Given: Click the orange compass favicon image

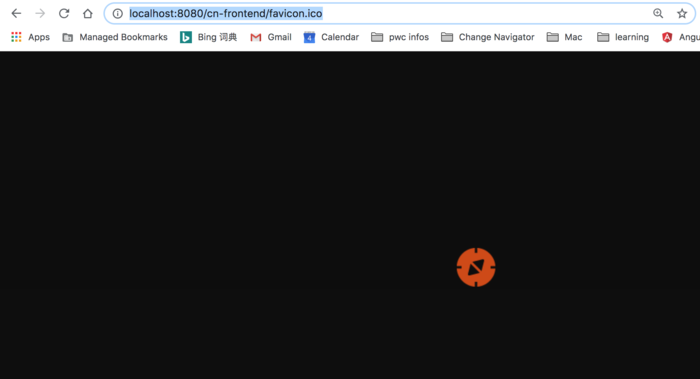Looking at the screenshot, I should (476, 267).
